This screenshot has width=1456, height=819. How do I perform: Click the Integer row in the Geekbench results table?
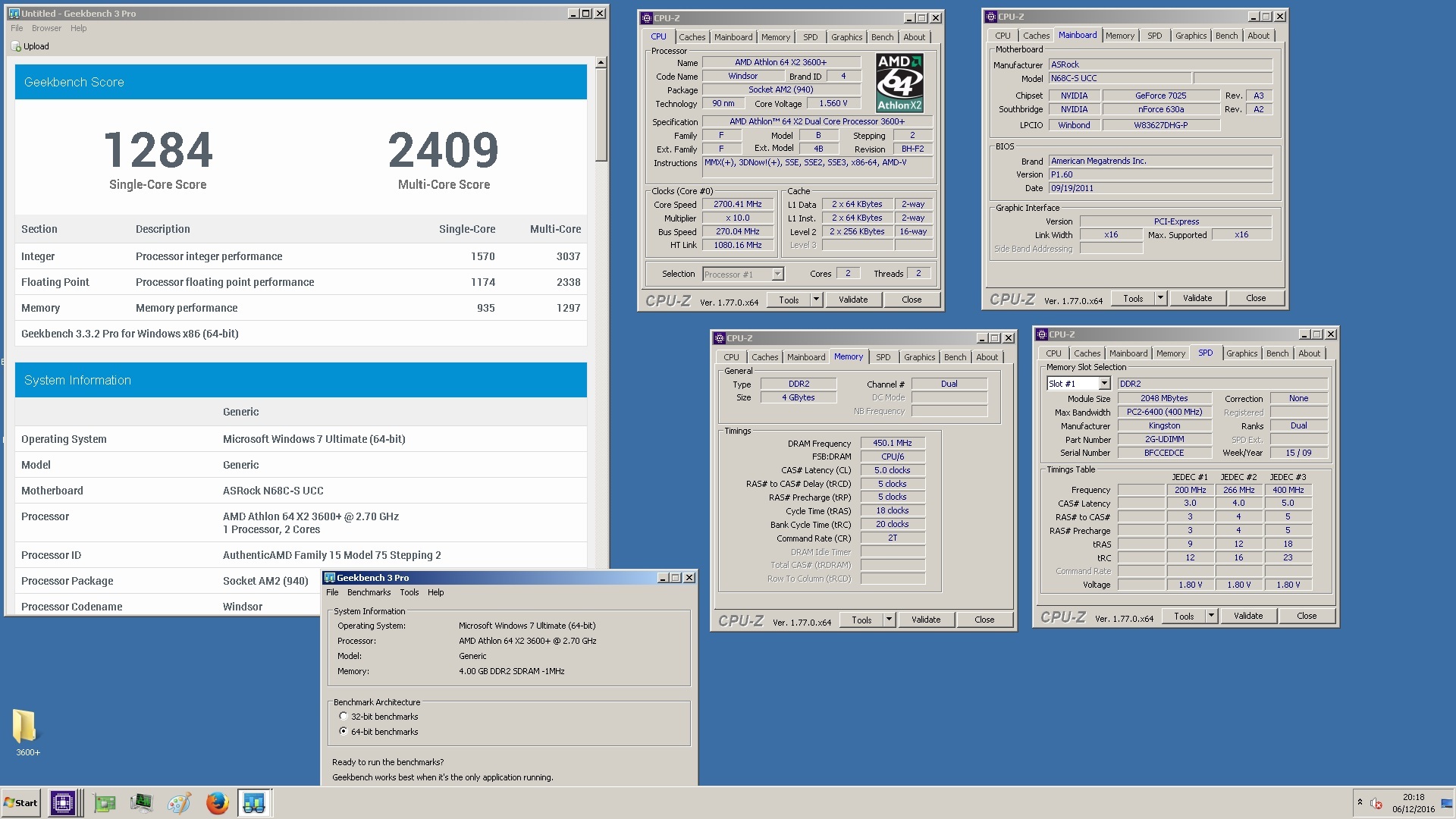click(301, 256)
